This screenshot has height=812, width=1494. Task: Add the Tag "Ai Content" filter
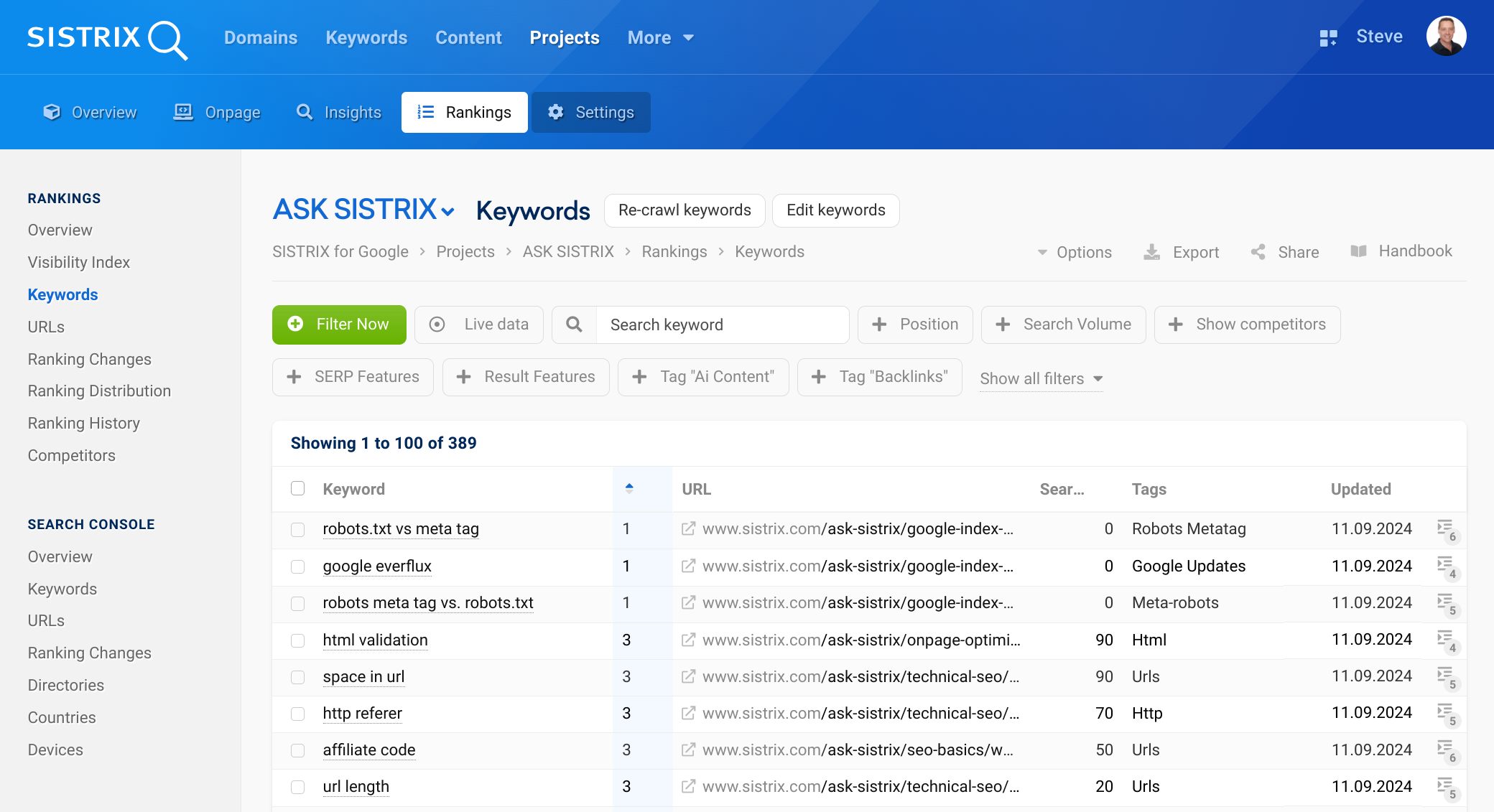(703, 377)
